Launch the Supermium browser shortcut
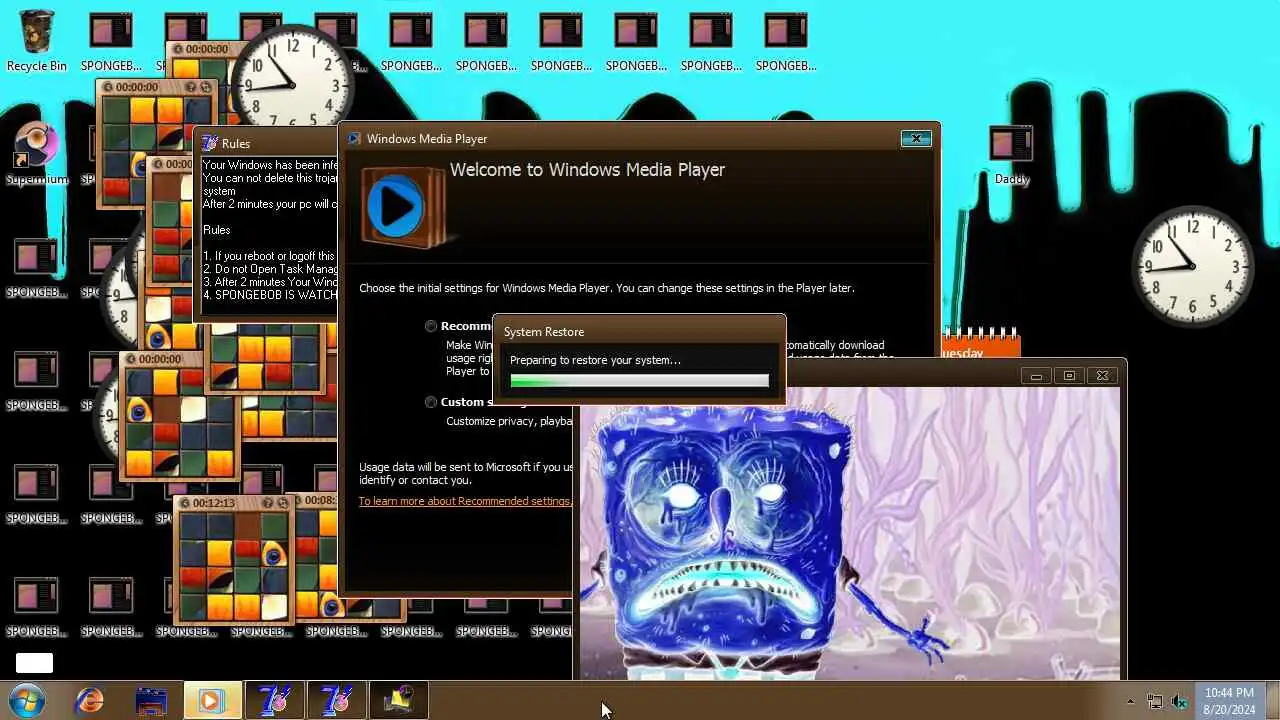The width and height of the screenshot is (1280, 720). pos(37,154)
